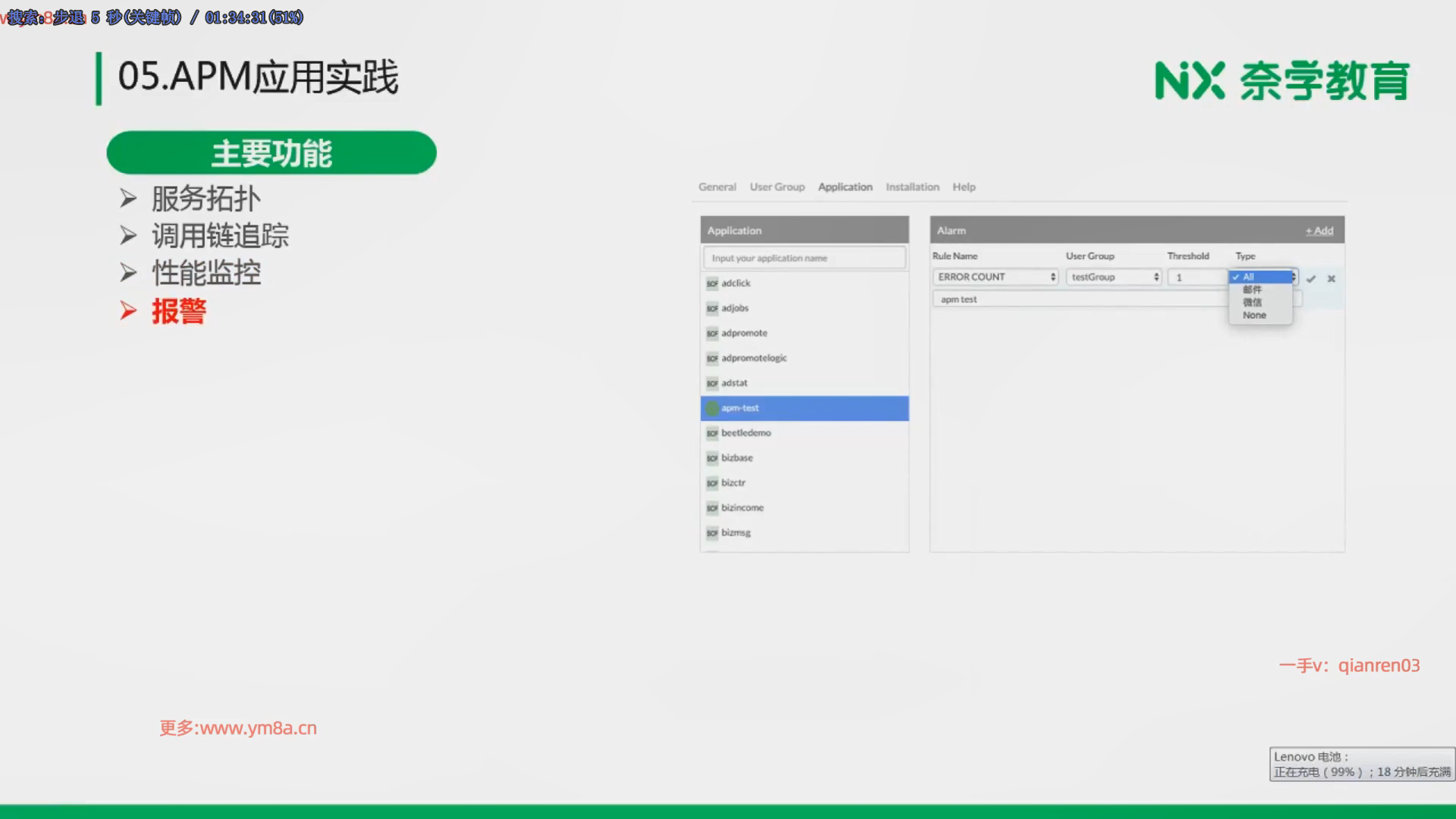Select 微信 option in Type list
The height and width of the screenshot is (819, 1456).
point(1252,302)
